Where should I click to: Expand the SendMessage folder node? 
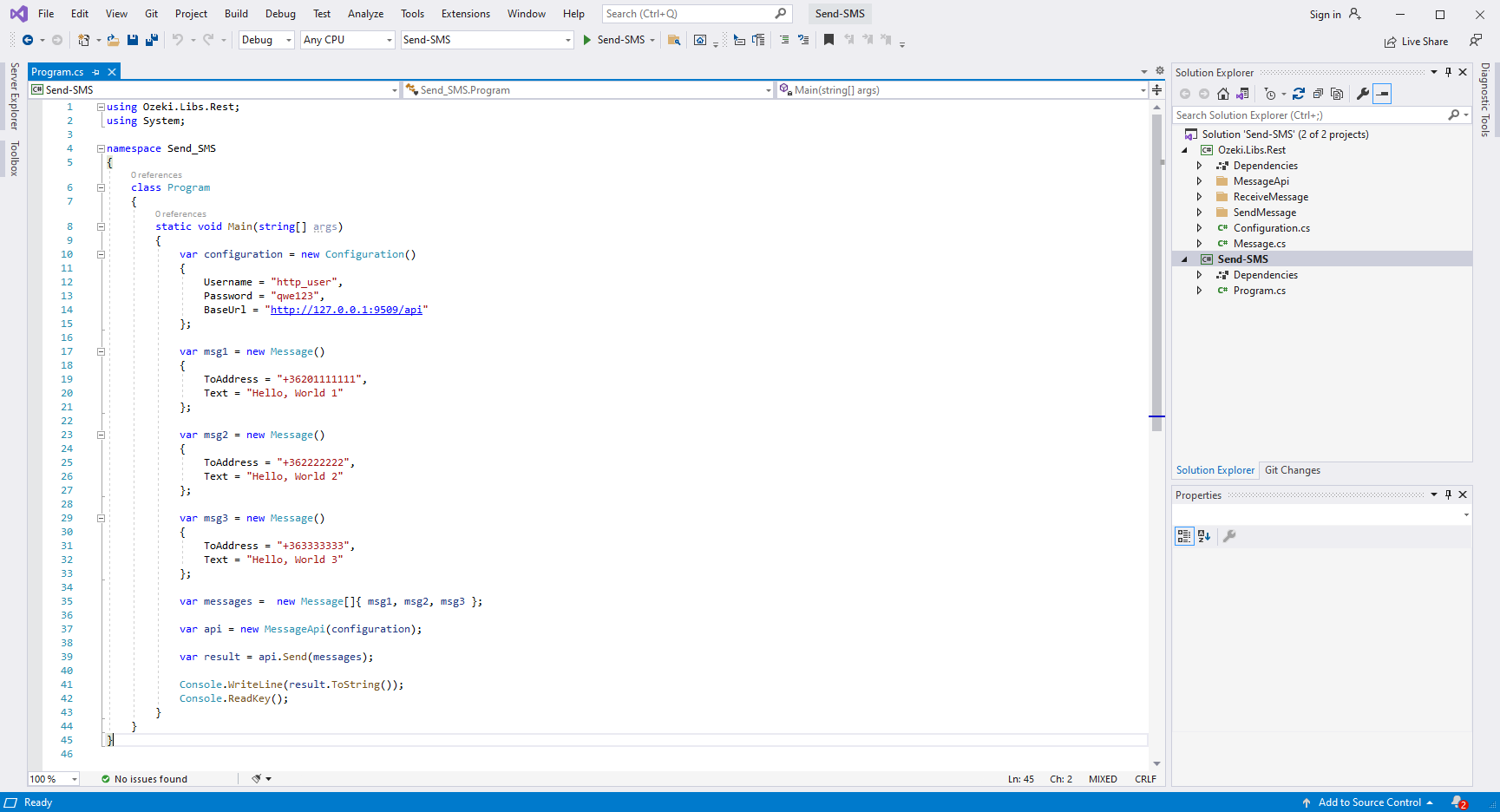click(1200, 213)
